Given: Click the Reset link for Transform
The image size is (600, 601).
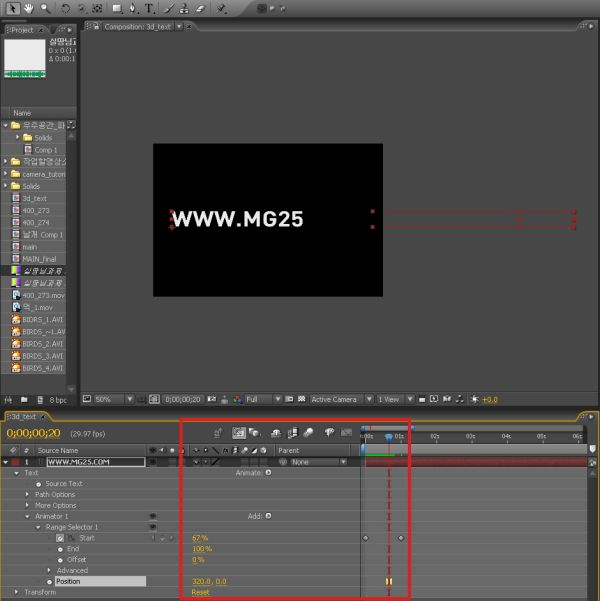Looking at the screenshot, I should click(200, 592).
